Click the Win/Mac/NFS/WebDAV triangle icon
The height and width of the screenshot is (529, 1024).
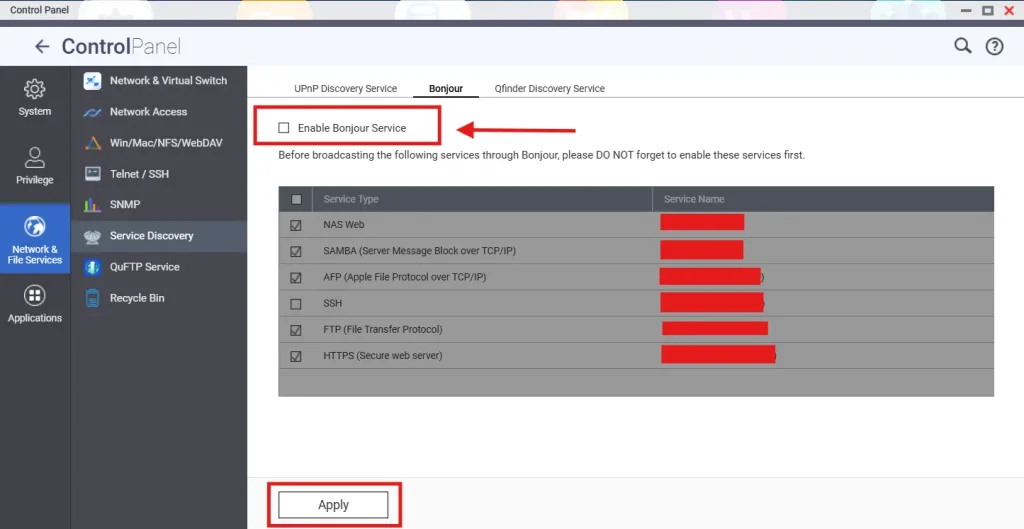pos(93,143)
